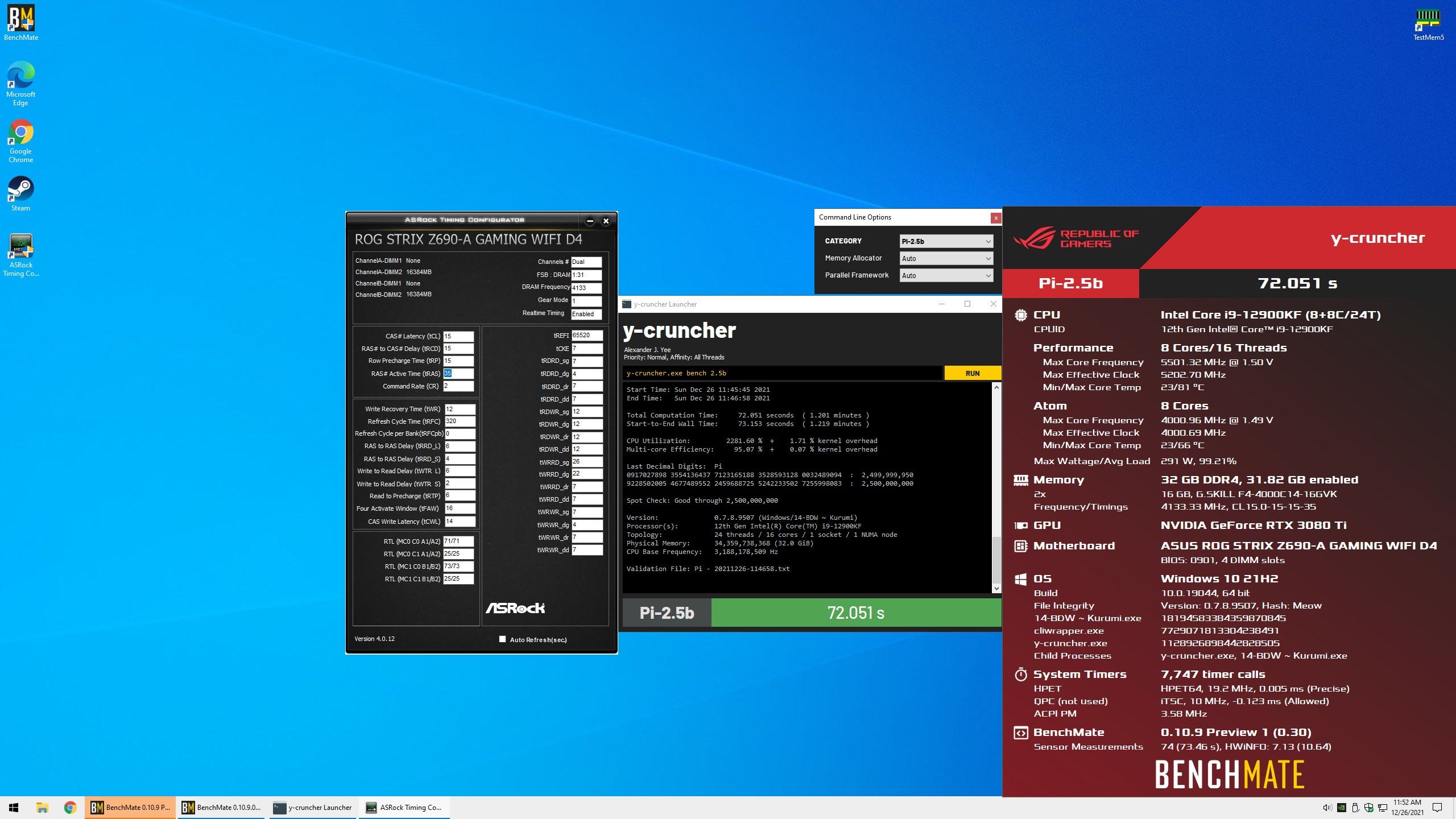Click the Four Activate Window (tFAW) field

click(x=460, y=508)
